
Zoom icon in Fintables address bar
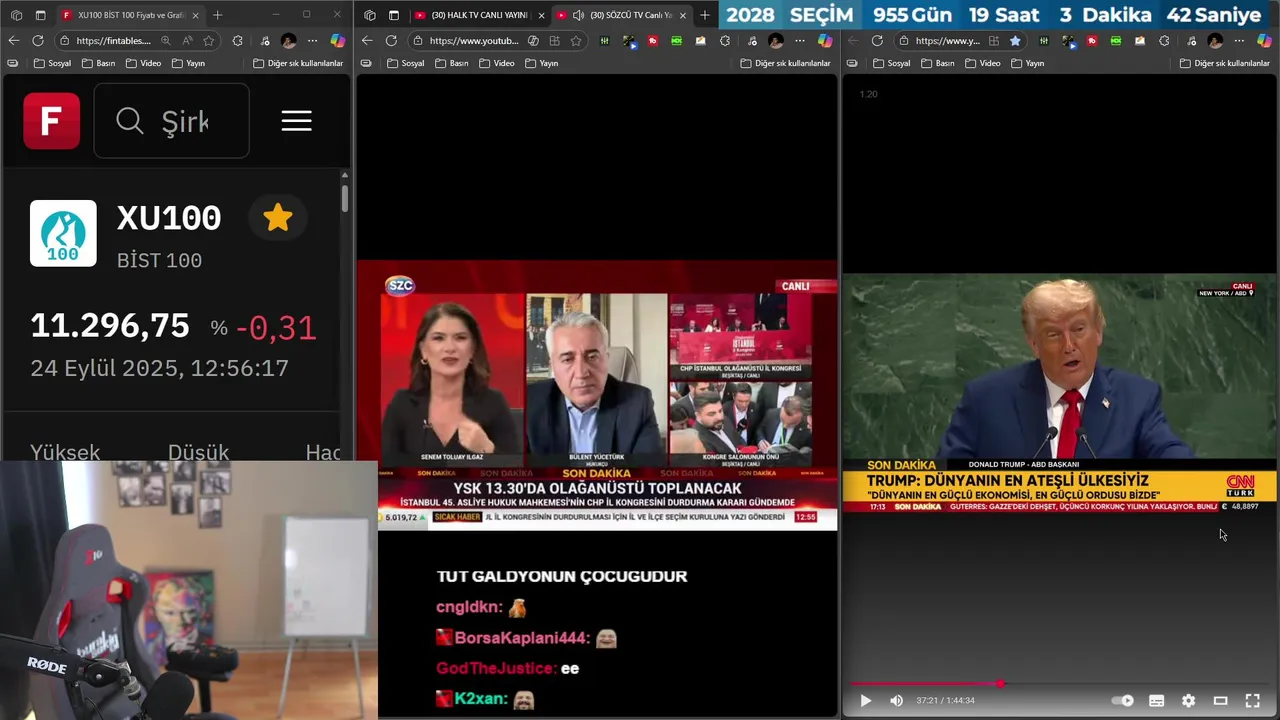(x=165, y=40)
